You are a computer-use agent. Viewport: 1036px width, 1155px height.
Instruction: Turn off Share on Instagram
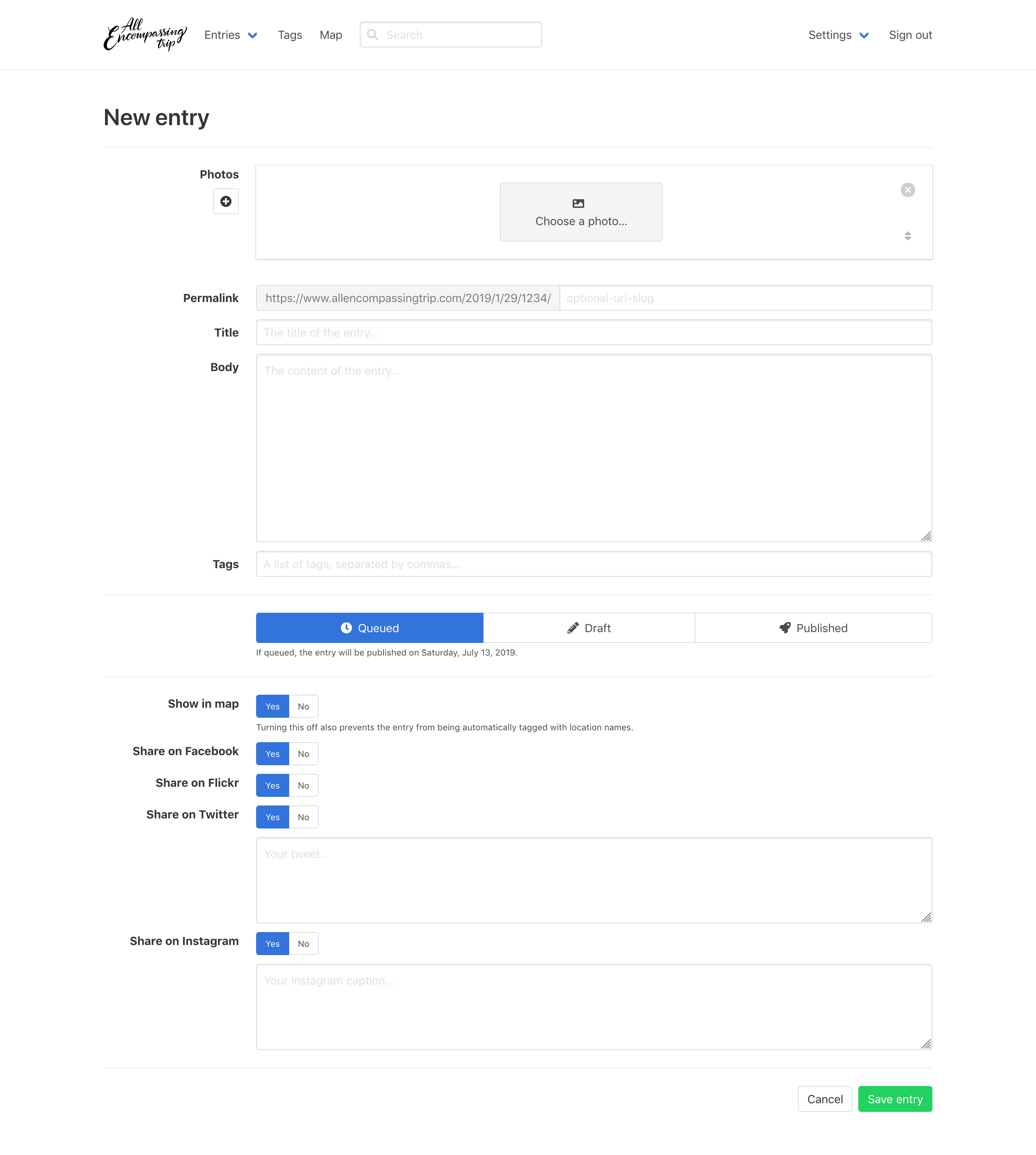point(303,943)
